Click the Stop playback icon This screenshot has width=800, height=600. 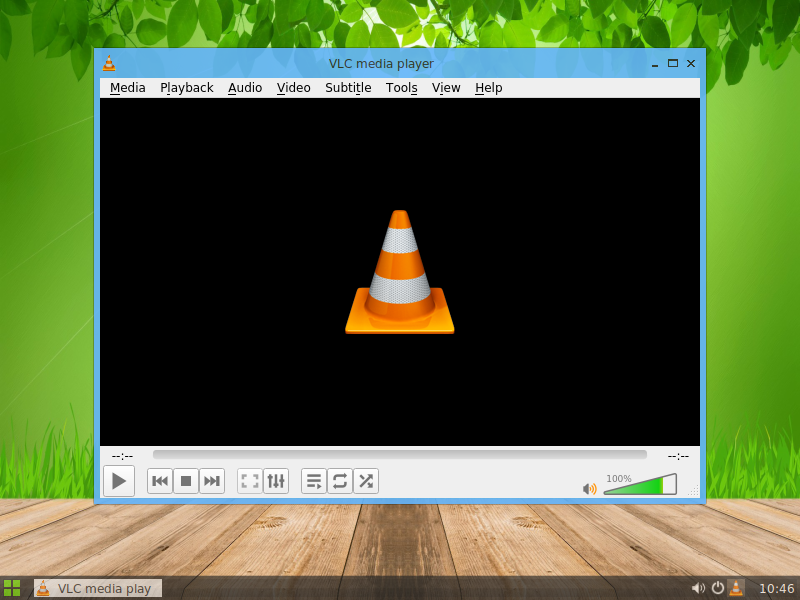[186, 481]
